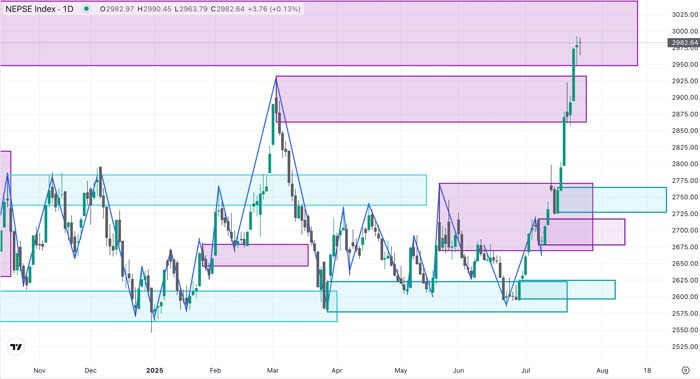700x379 pixels.
Task: Select the top purple zone spanning 2950 to 3025
Action: [319, 33]
